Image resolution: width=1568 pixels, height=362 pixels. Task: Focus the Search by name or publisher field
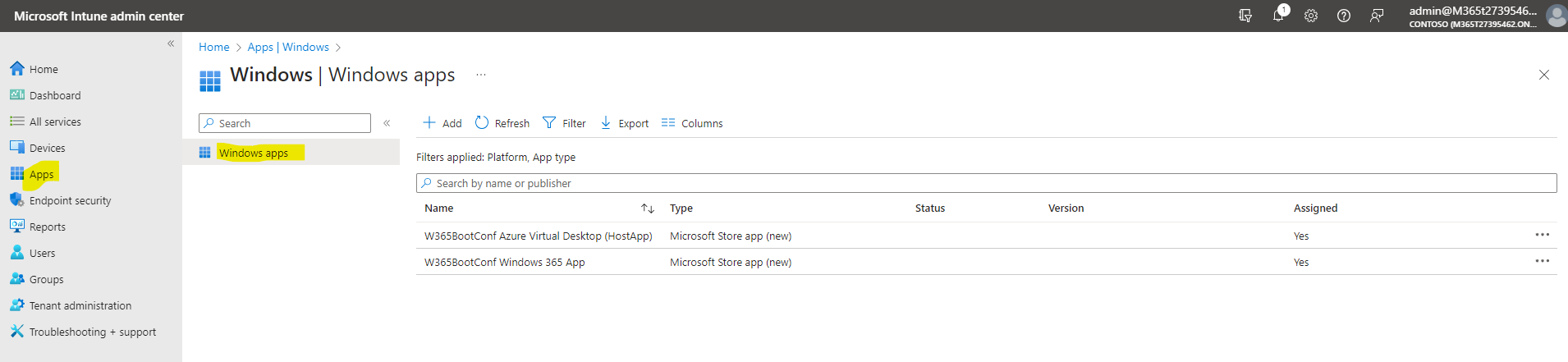[x=986, y=183]
